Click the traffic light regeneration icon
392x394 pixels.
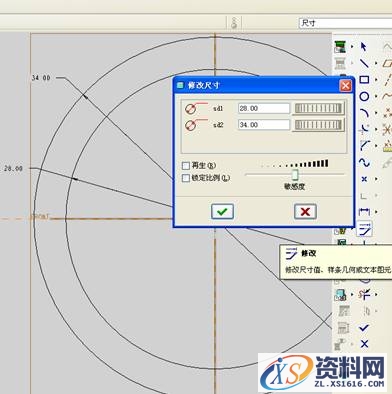[x=234, y=23]
